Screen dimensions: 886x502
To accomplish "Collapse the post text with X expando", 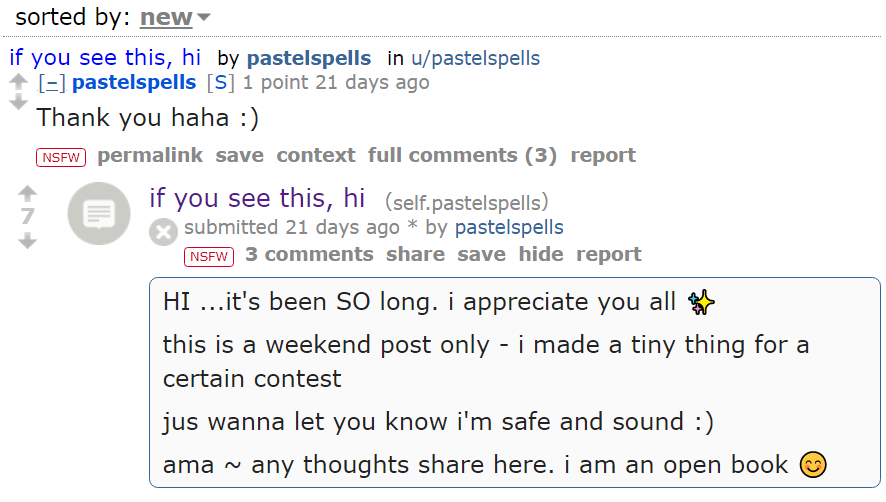I will point(163,232).
